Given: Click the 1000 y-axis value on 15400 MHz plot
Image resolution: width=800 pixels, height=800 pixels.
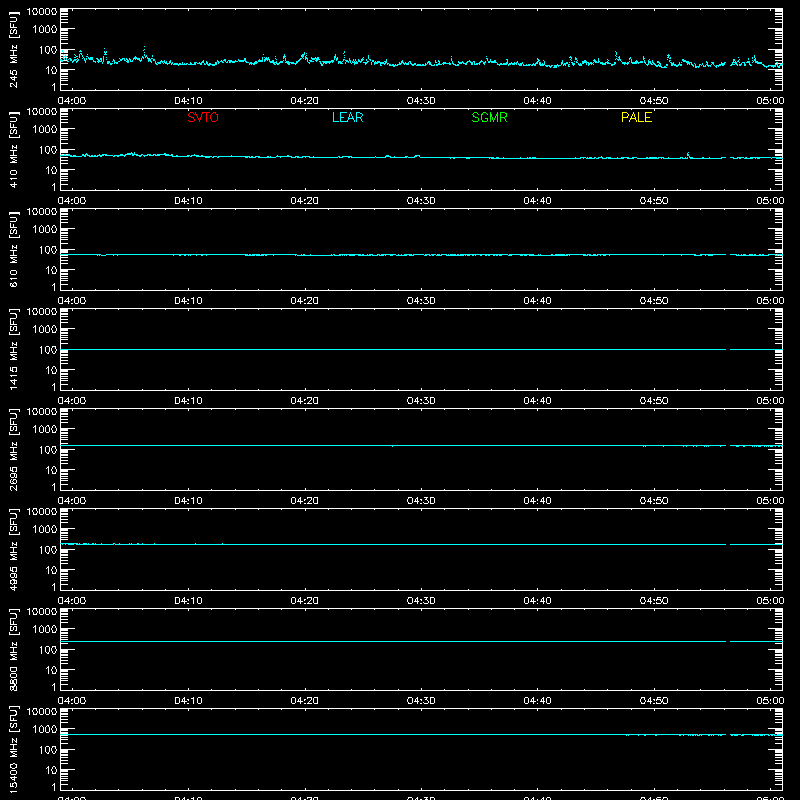Looking at the screenshot, I should click(x=45, y=730).
